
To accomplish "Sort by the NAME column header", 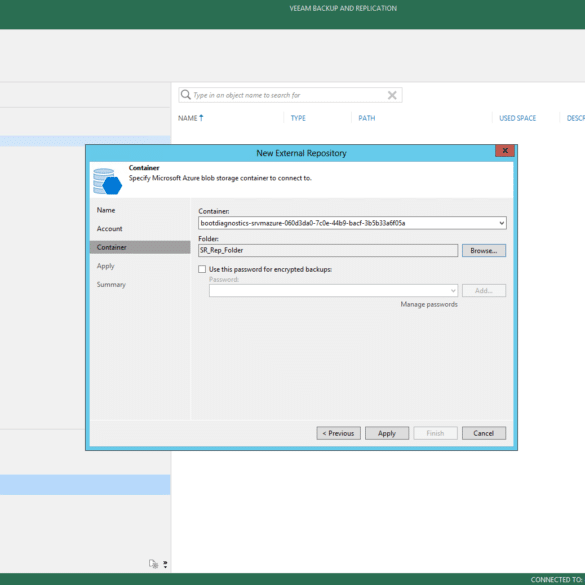I will coord(187,118).
